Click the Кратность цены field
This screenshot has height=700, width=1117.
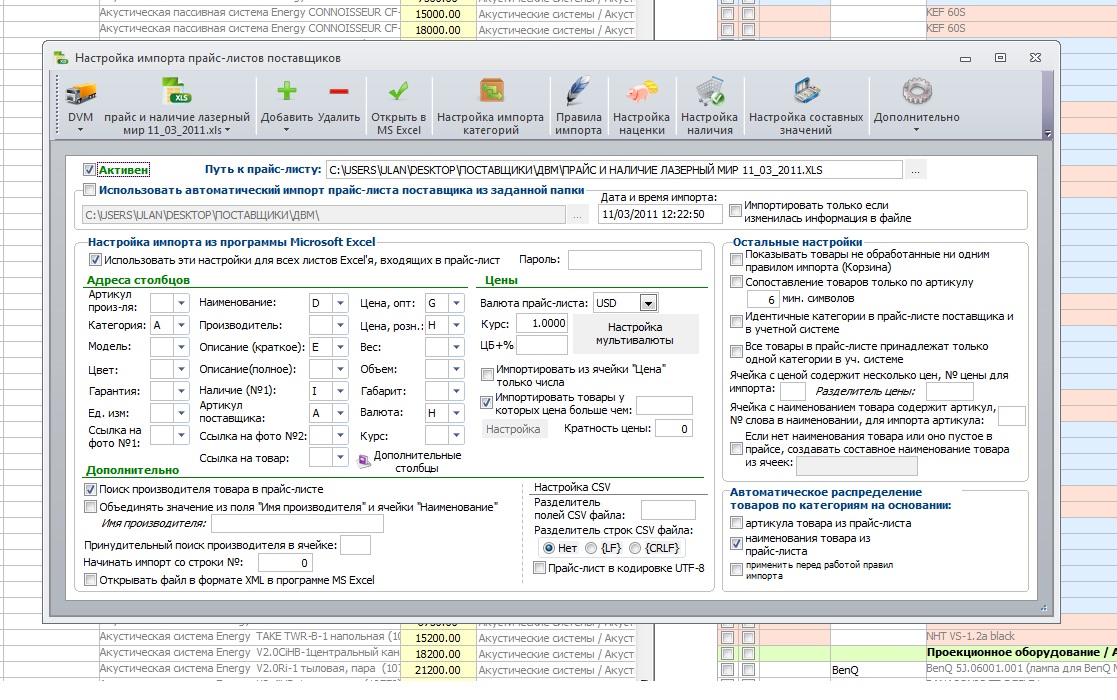point(673,429)
